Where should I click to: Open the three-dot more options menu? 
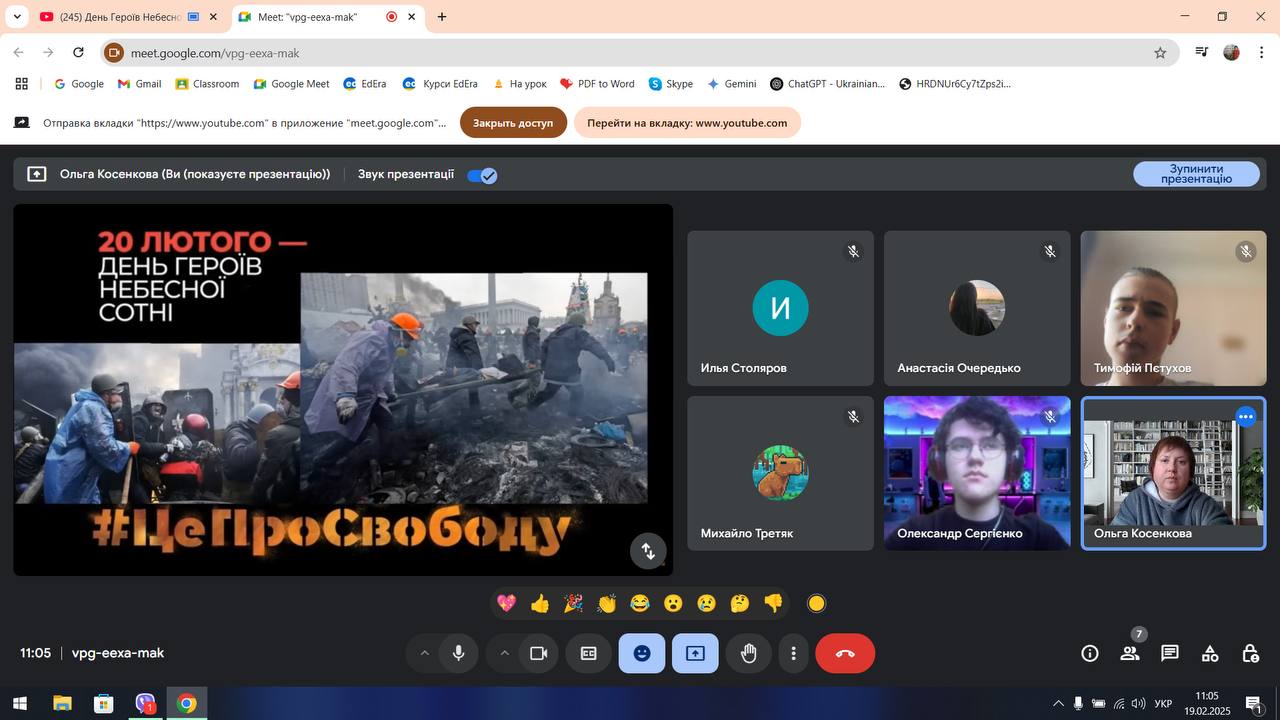click(x=793, y=653)
